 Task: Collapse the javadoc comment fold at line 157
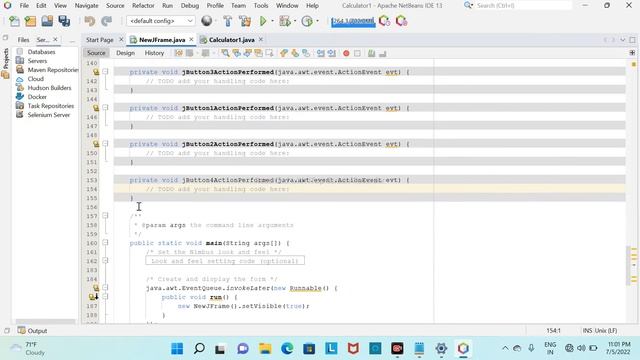[105, 216]
